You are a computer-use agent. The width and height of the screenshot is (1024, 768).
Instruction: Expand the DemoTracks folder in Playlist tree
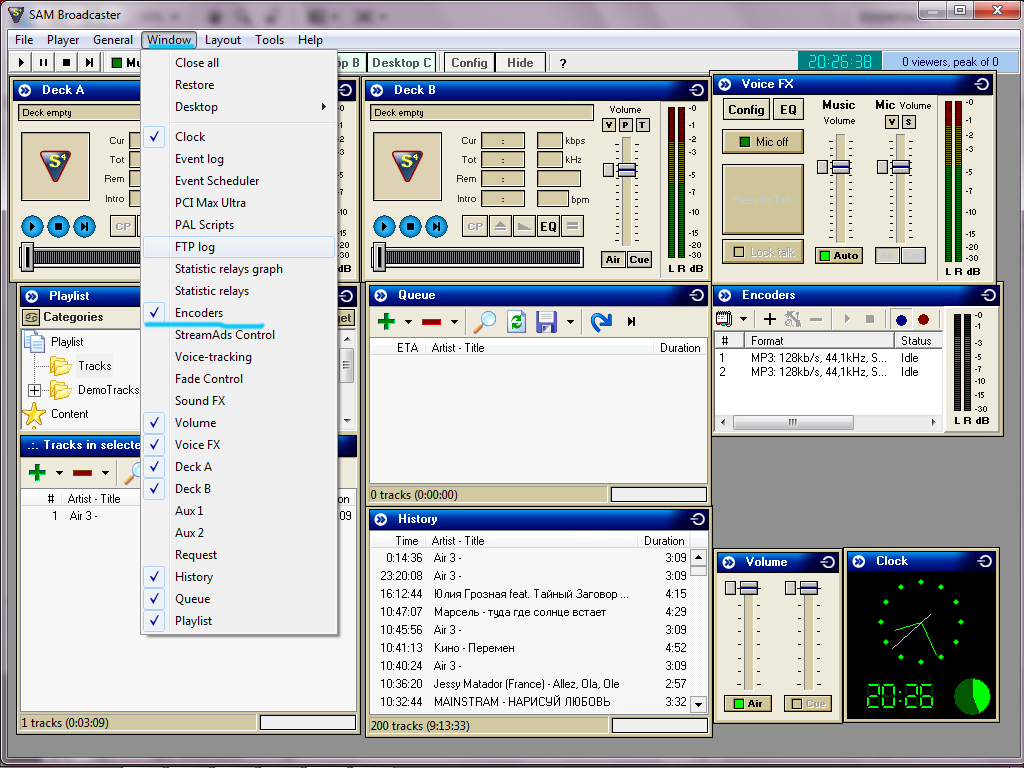tap(34, 390)
